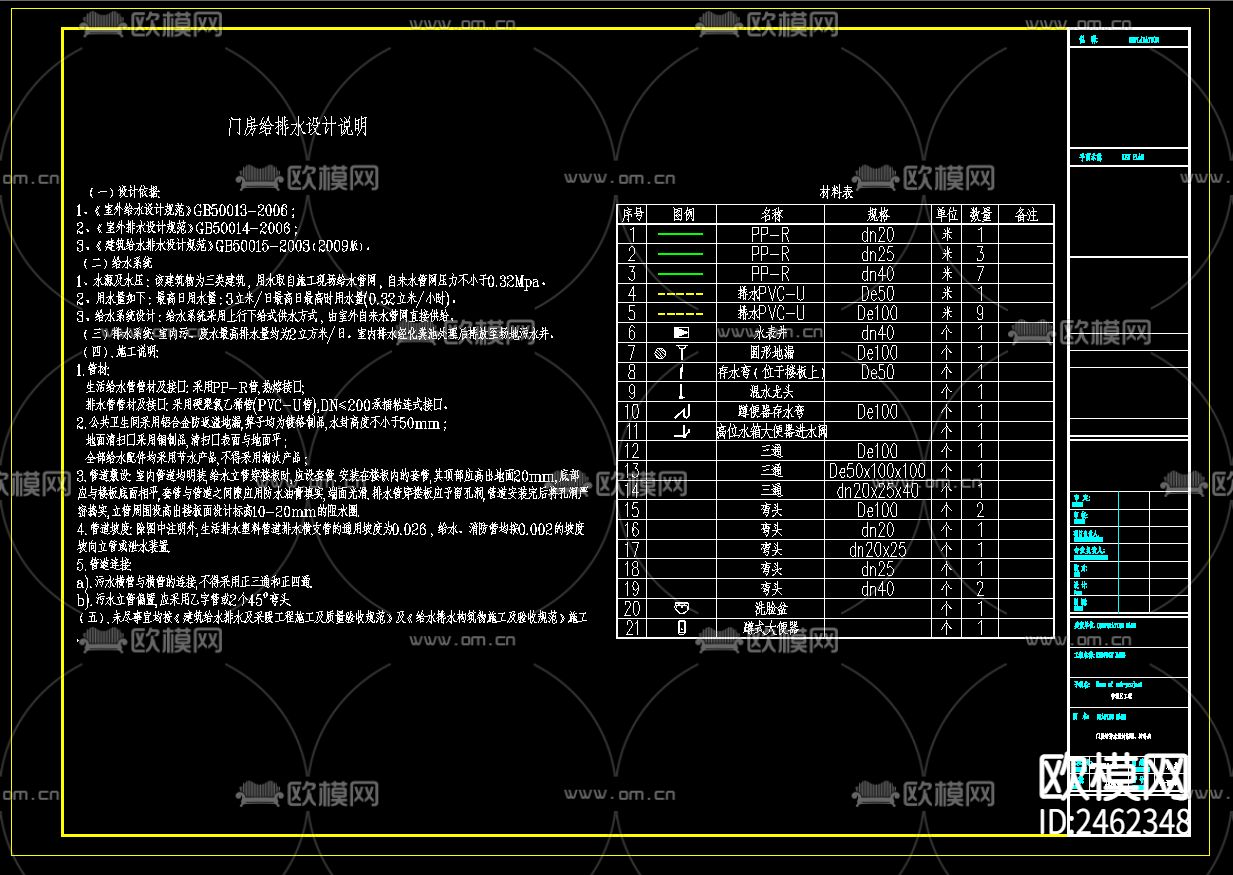Select the quantity 9 in row 5
The image size is (1233, 875).
[x=981, y=313]
